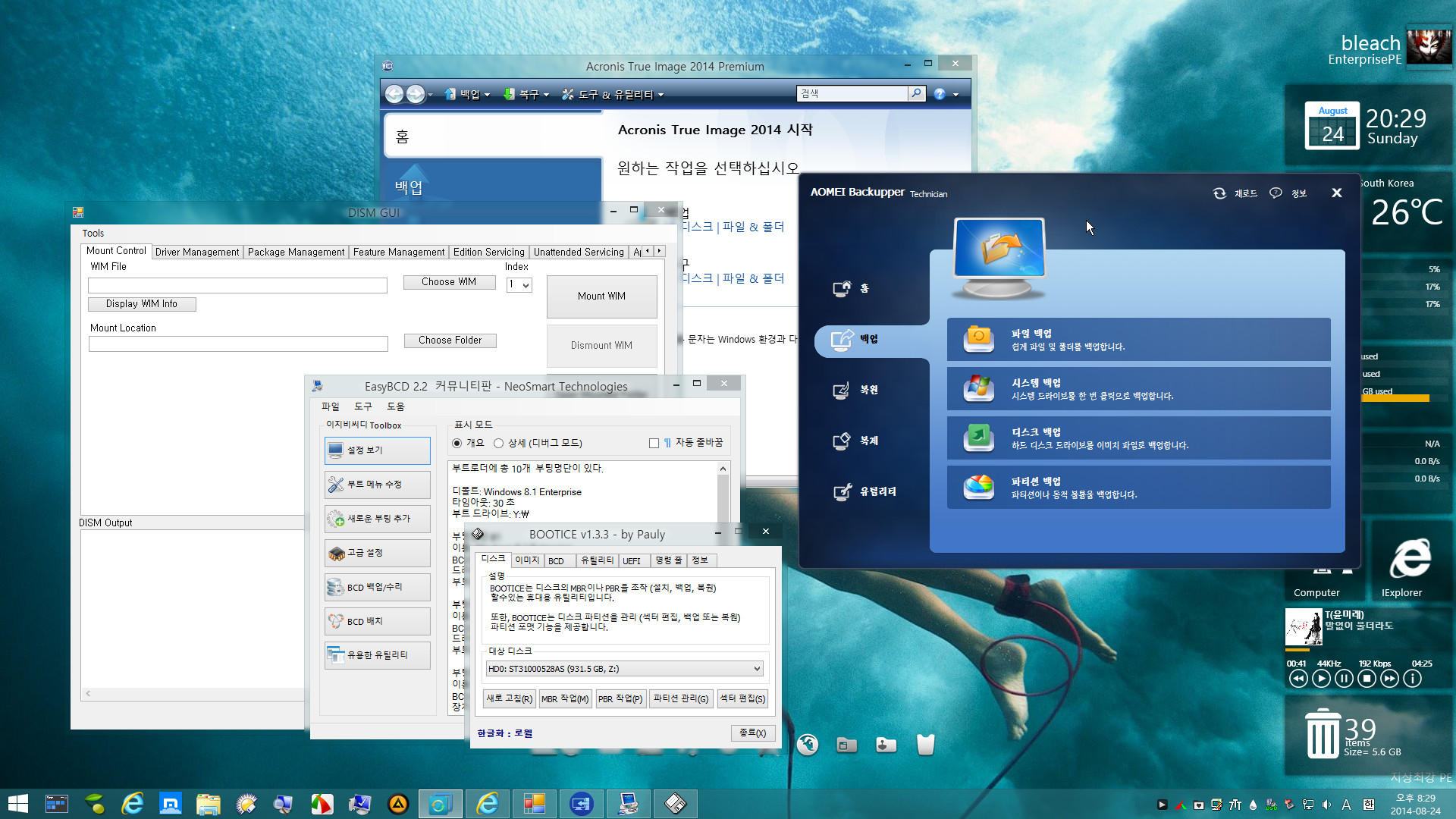Click the Acronis search (검색) field
Image resolution: width=1456 pixels, height=819 pixels.
pyautogui.click(x=852, y=93)
